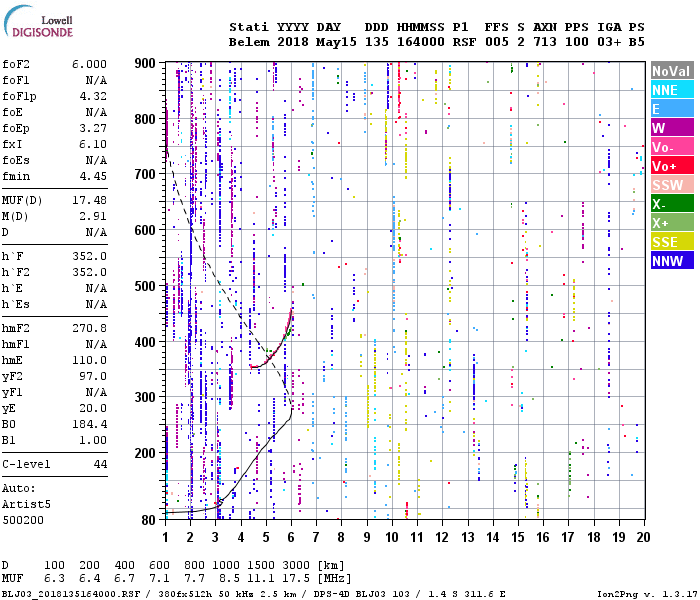Screen dimensions: 700x600
Task: Click the 80 km y-axis label
Action: click(149, 520)
